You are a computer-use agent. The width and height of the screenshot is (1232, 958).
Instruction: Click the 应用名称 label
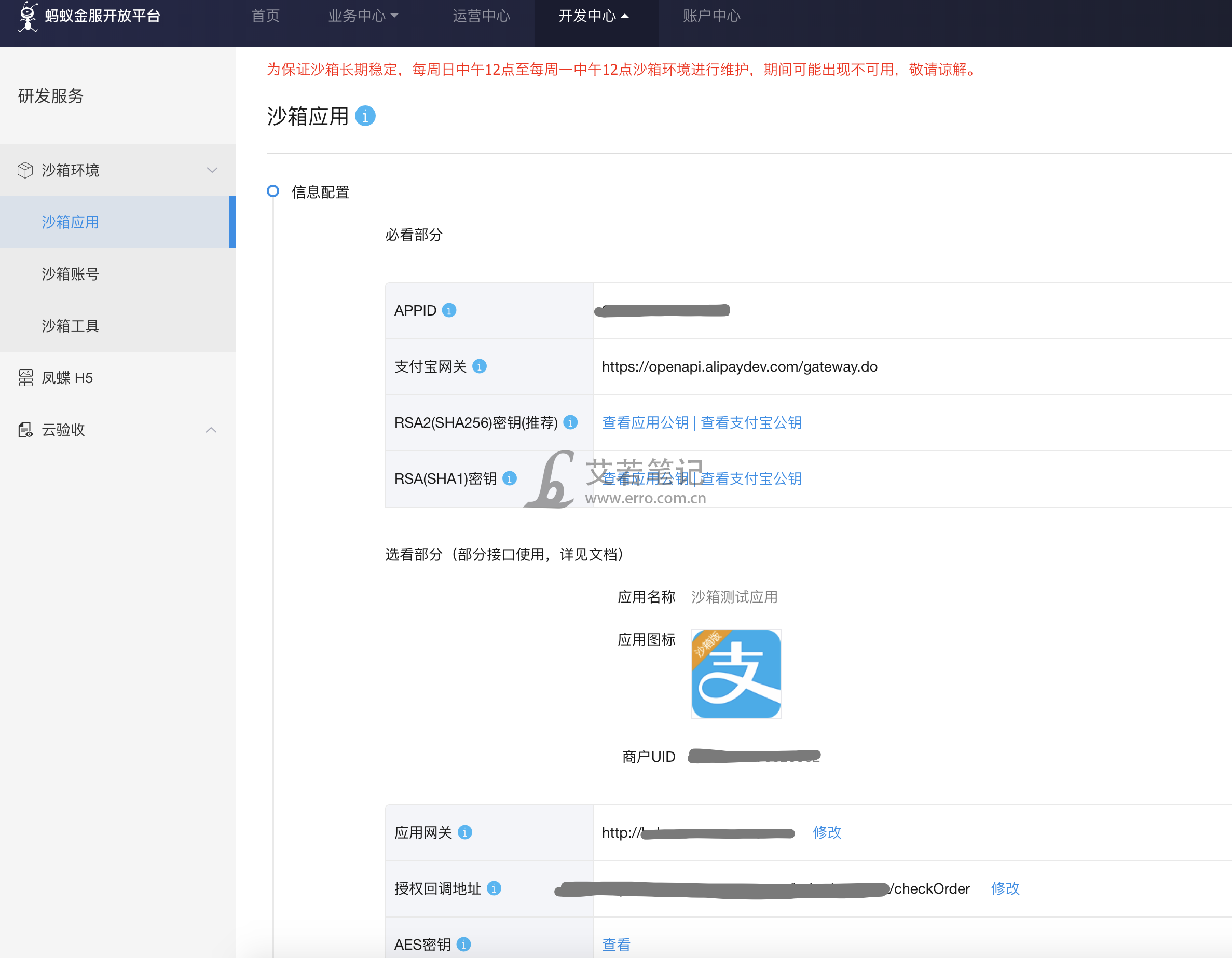[x=647, y=597]
